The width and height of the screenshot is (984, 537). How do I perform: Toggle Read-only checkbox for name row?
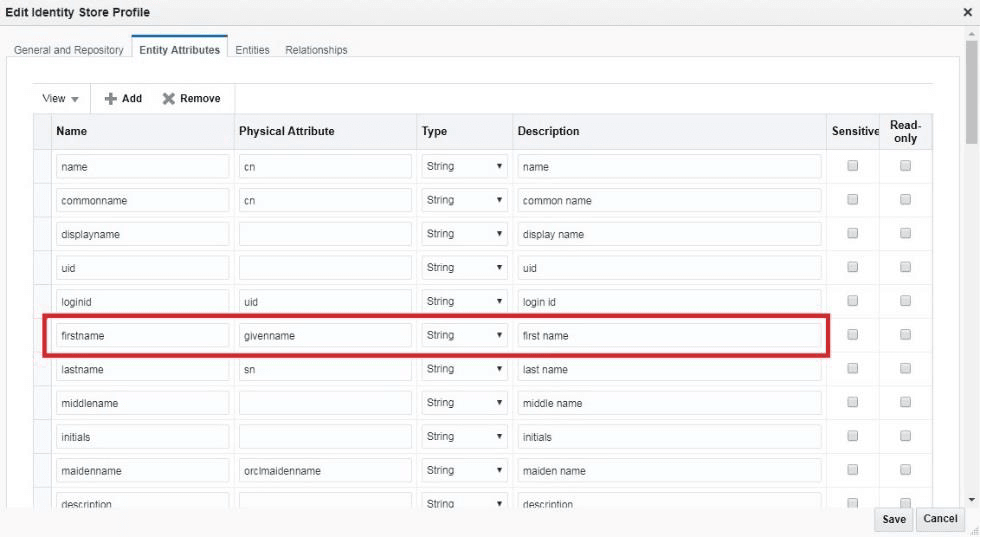(905, 166)
